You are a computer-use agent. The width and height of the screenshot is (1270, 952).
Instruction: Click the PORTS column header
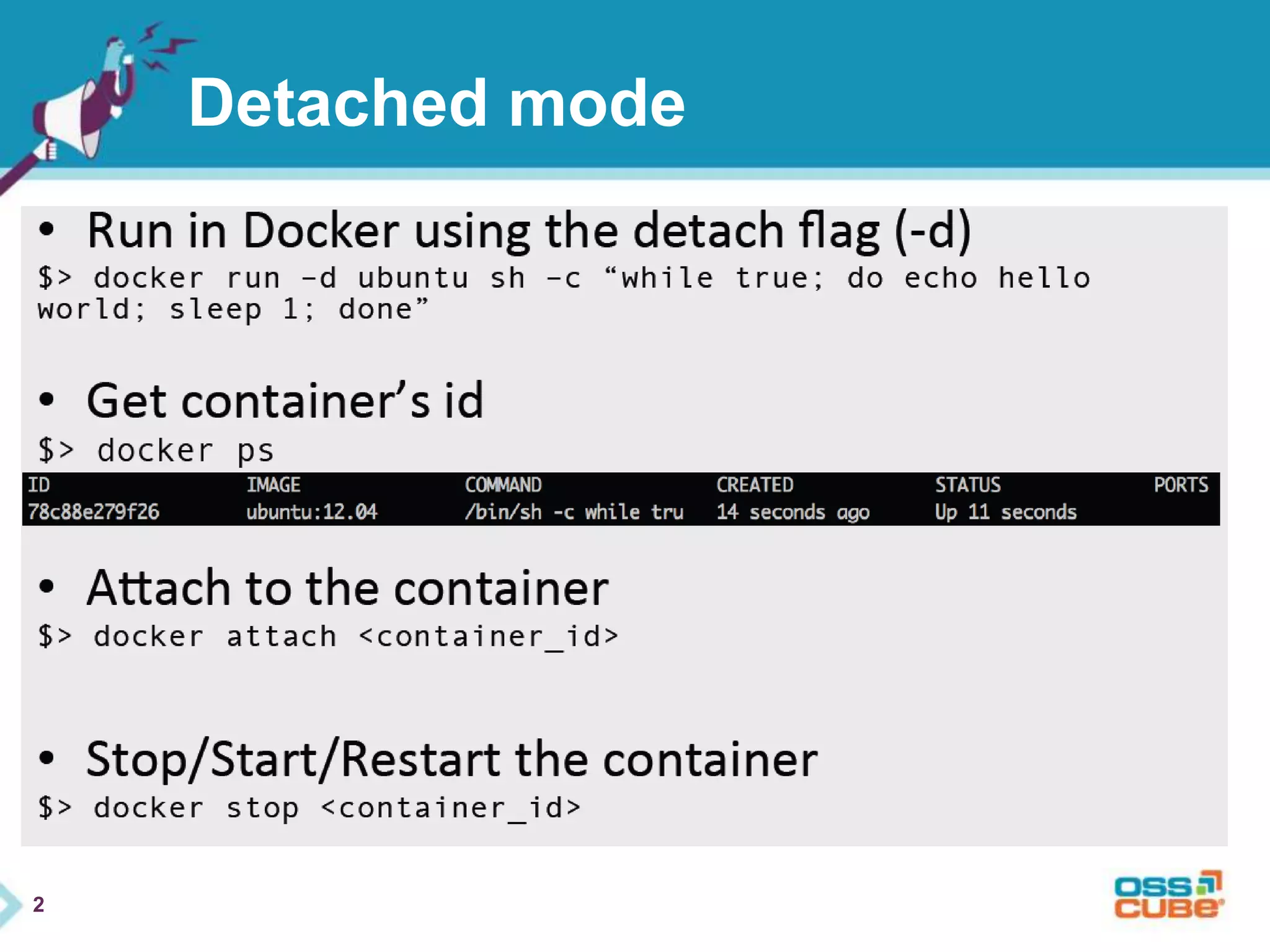pyautogui.click(x=1181, y=485)
